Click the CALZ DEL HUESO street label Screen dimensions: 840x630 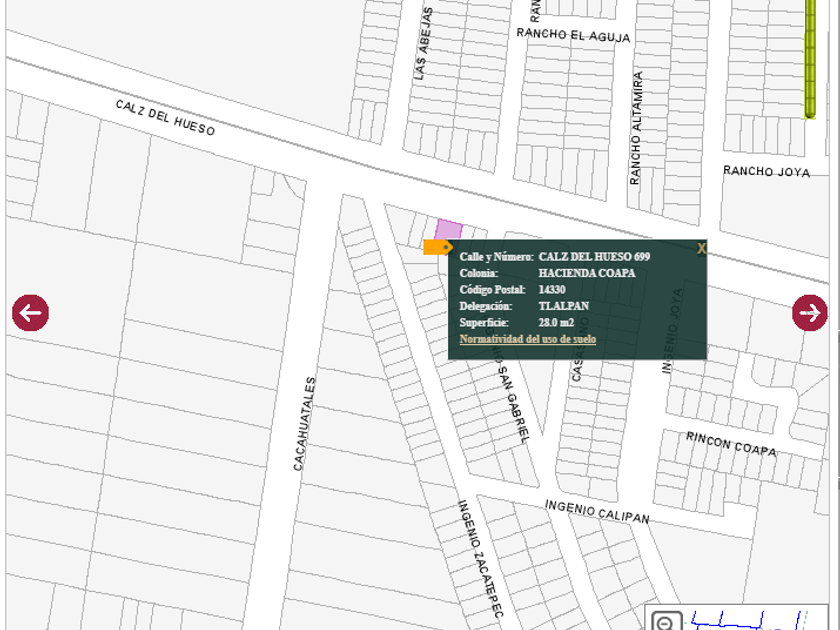tap(166, 117)
